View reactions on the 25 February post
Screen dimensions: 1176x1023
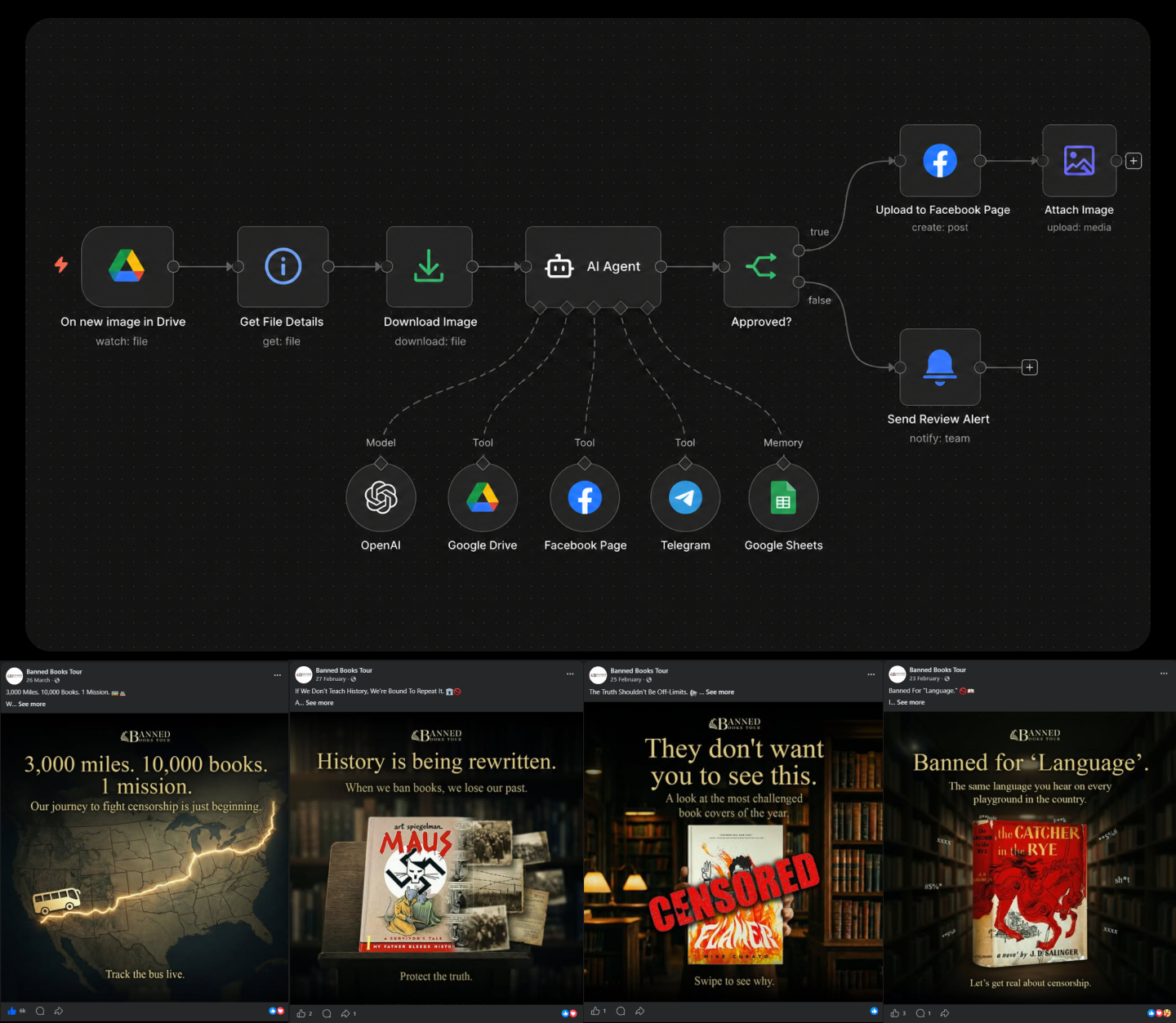point(874,1011)
